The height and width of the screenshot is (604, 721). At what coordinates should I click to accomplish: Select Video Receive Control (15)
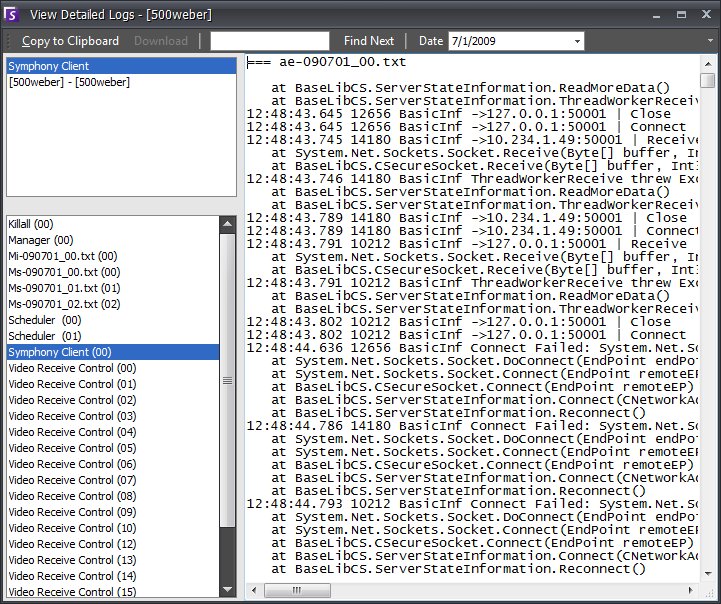tap(113, 591)
